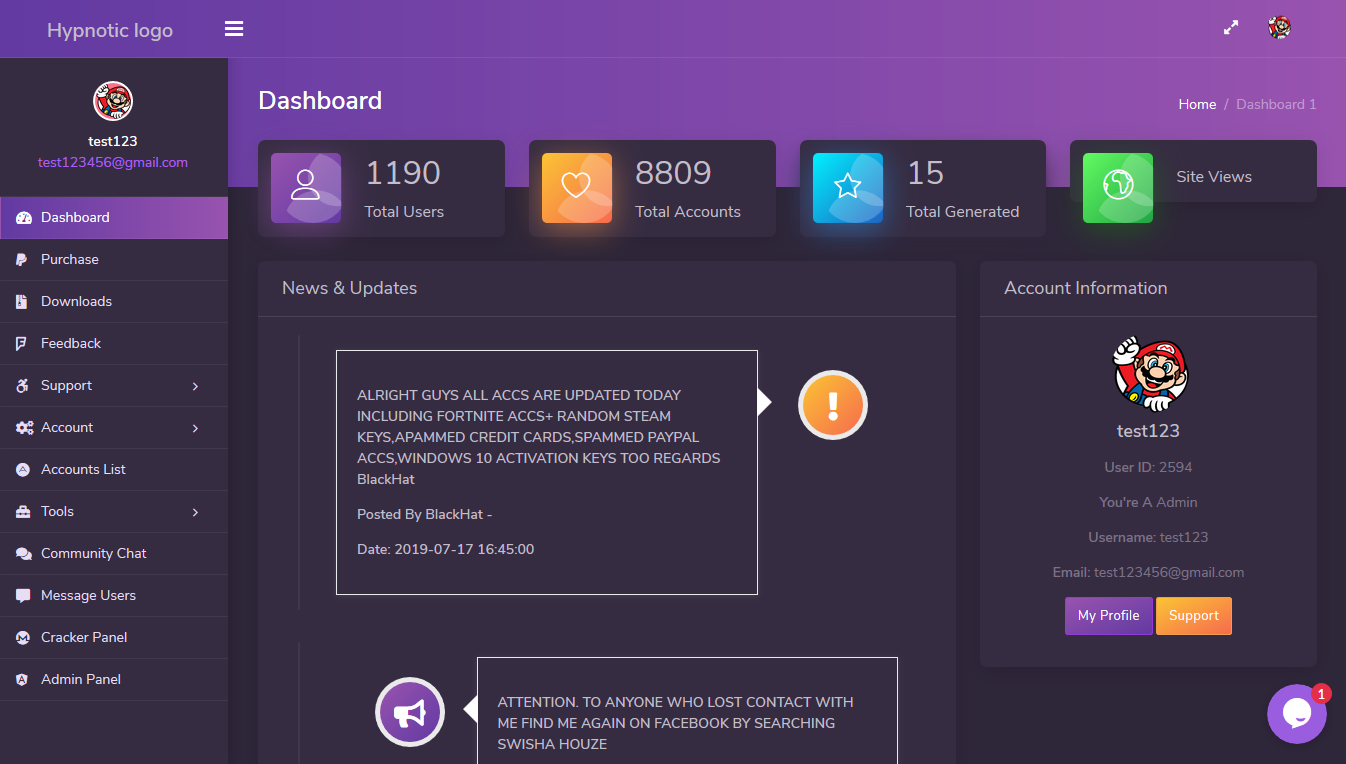This screenshot has width=1346, height=764.
Task: Click the purple megaphone announcement icon
Action: click(x=409, y=712)
